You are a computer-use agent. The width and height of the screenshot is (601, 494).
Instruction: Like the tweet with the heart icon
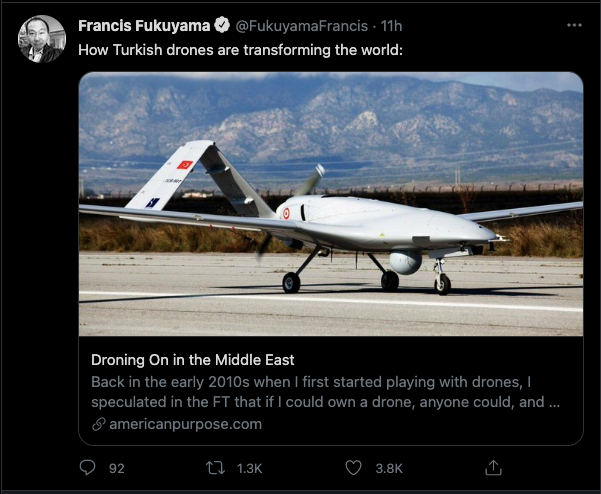(x=353, y=467)
